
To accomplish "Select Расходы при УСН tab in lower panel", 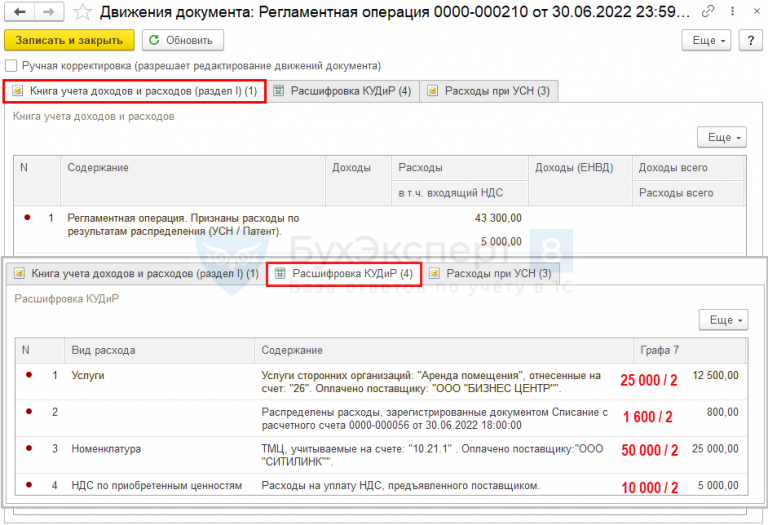I will tap(491, 273).
